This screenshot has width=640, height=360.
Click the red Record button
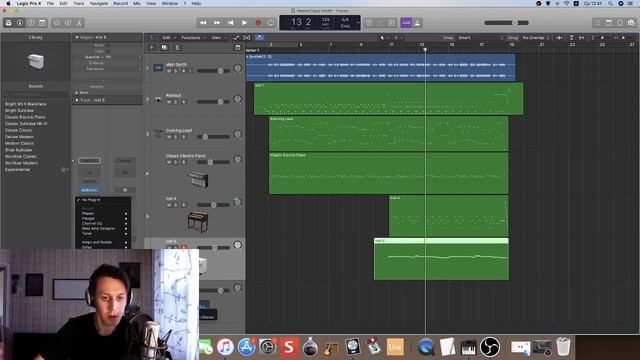click(258, 23)
